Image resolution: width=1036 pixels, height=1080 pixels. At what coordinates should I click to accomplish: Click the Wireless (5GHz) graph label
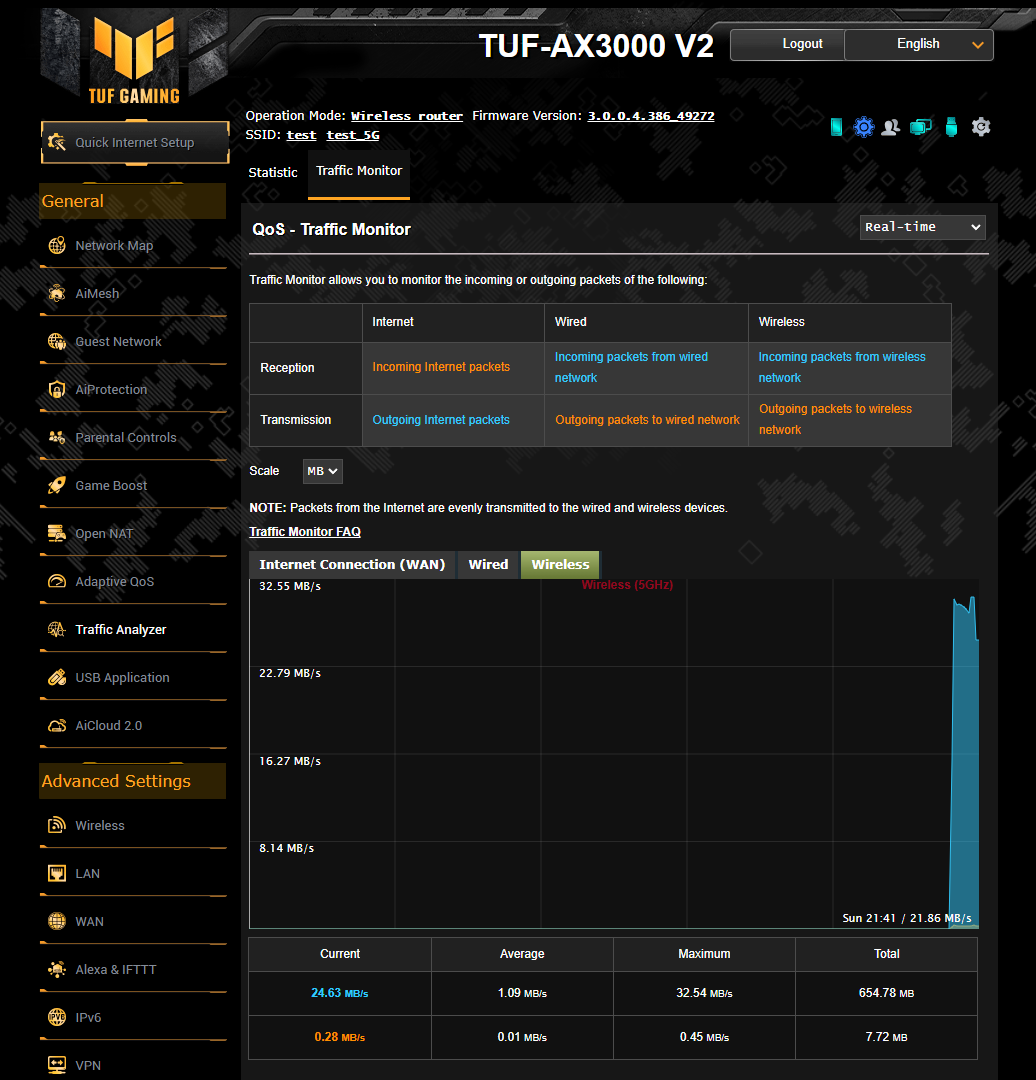(627, 585)
